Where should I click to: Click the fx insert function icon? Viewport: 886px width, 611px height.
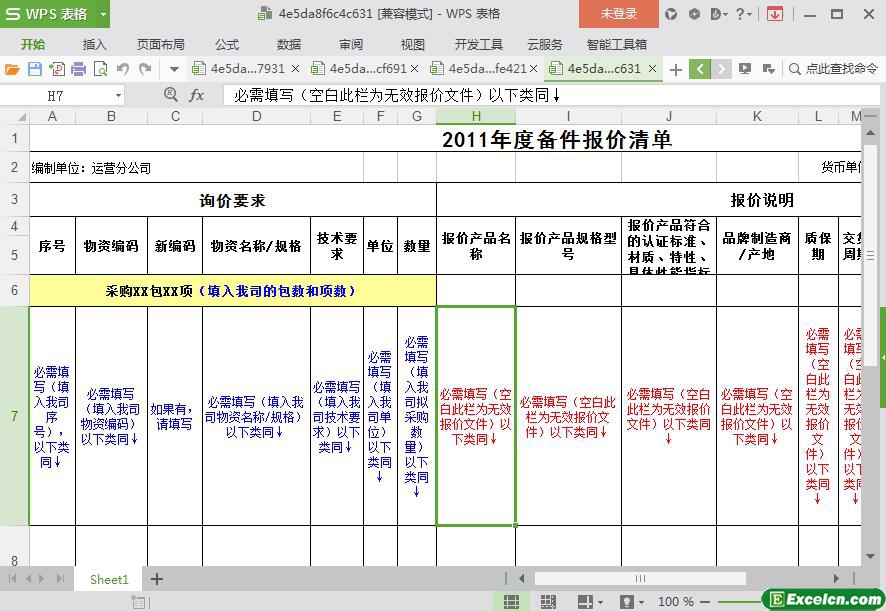[197, 95]
